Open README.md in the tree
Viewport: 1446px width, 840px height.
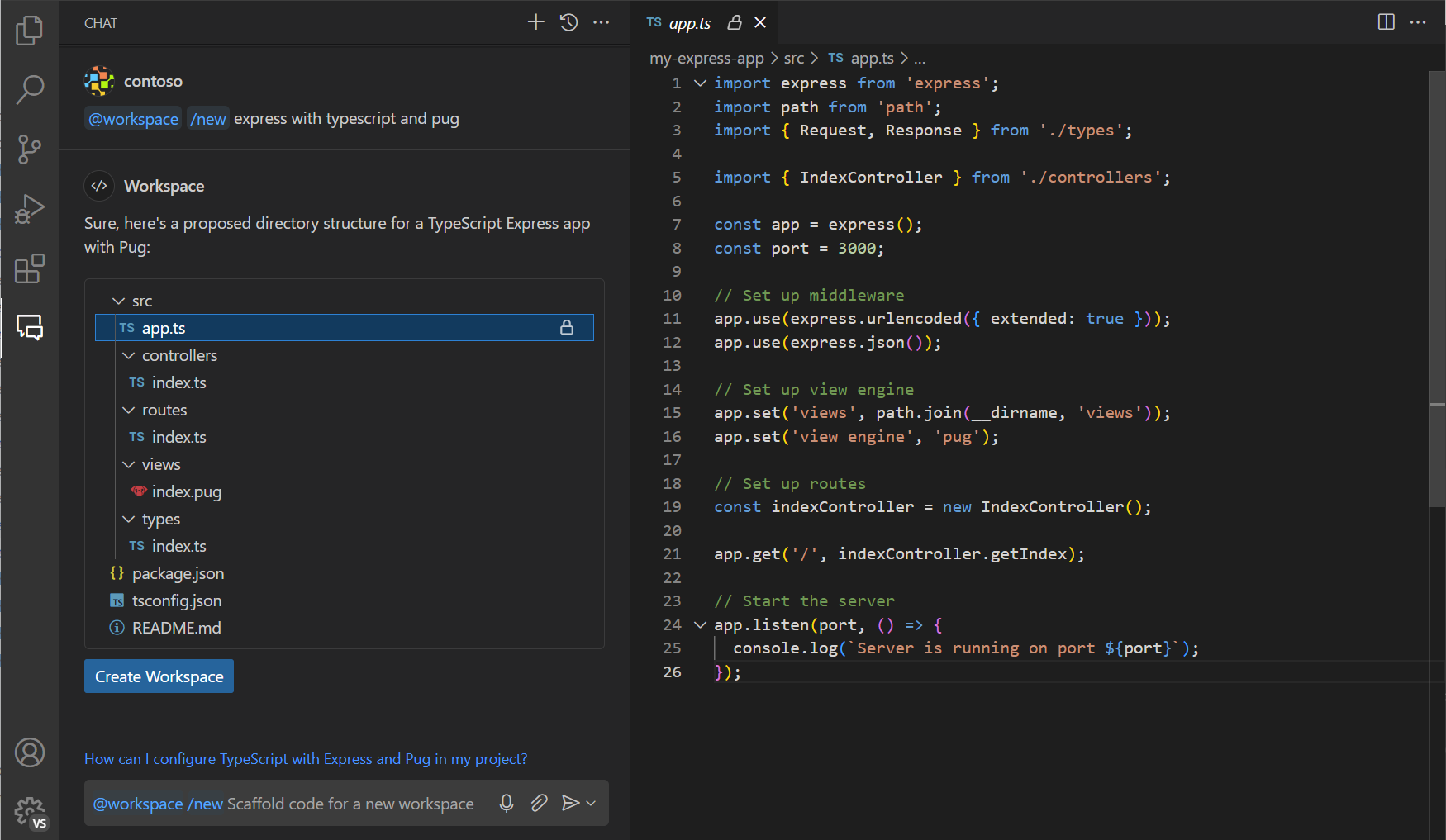click(x=345, y=628)
